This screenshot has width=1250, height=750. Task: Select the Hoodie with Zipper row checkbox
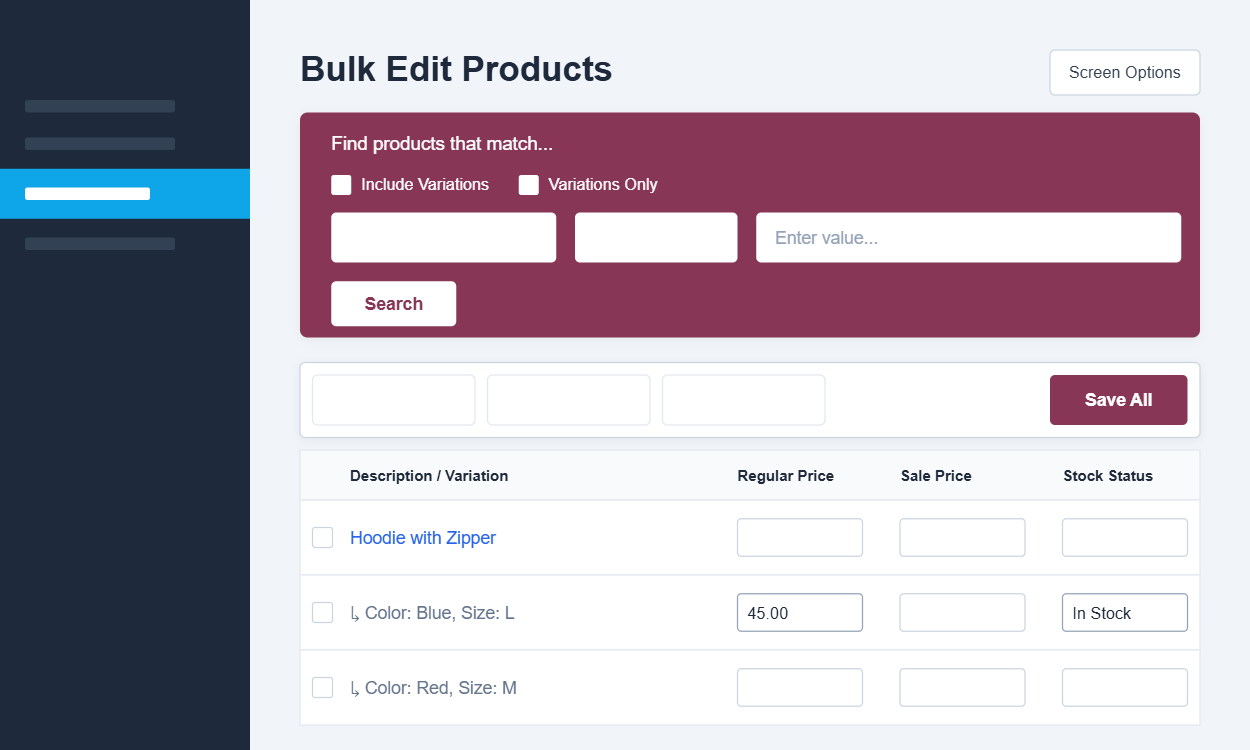(322, 538)
